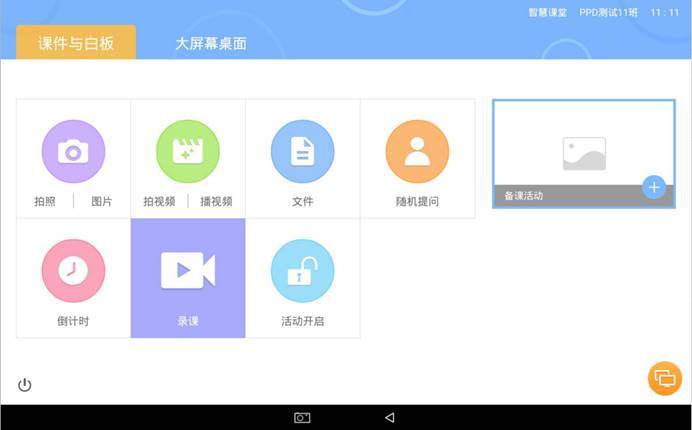Image resolution: width=692 pixels, height=430 pixels.
Task: Switch to the 课件与白板 tab
Action: (x=76, y=42)
